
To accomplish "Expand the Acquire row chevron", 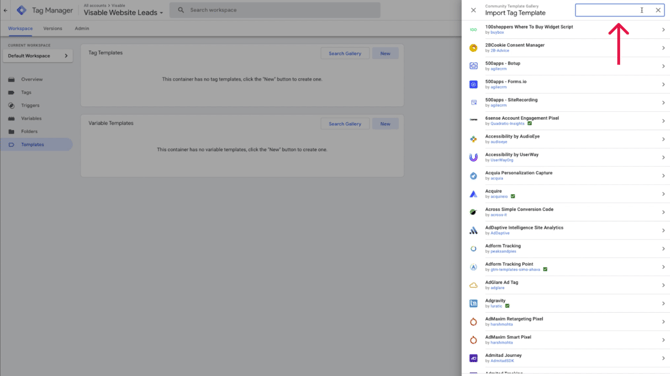I will pyautogui.click(x=663, y=194).
